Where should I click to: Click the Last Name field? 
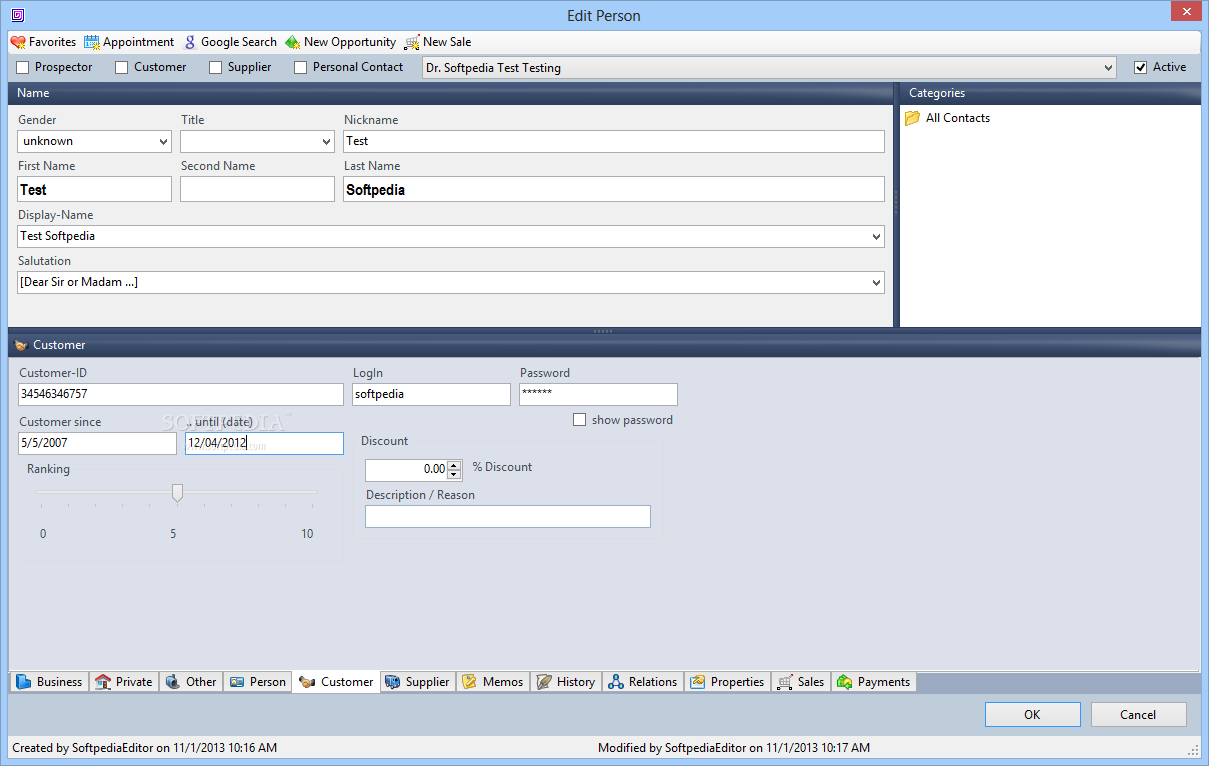(x=614, y=189)
